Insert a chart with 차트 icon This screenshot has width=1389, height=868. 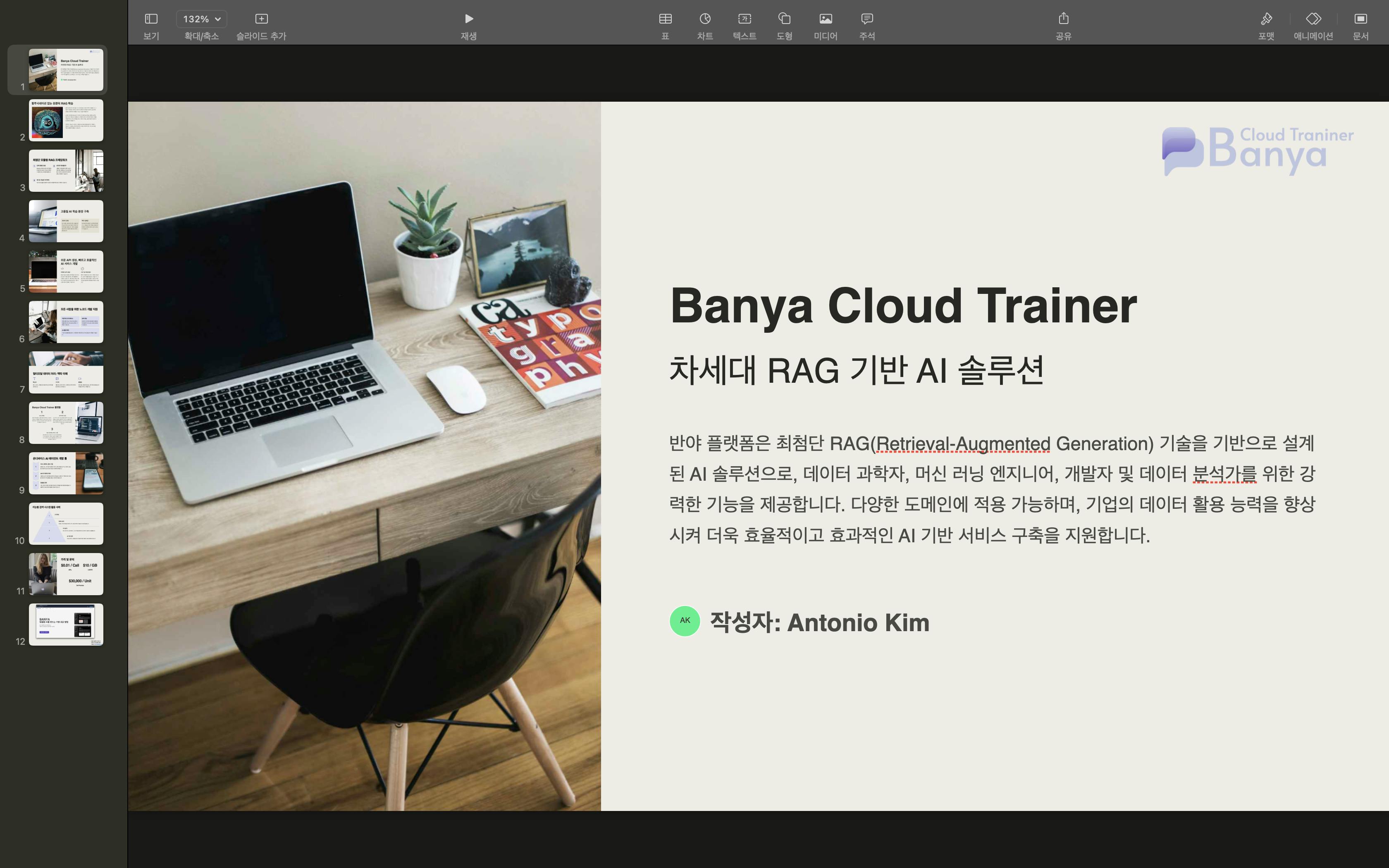pos(705,19)
